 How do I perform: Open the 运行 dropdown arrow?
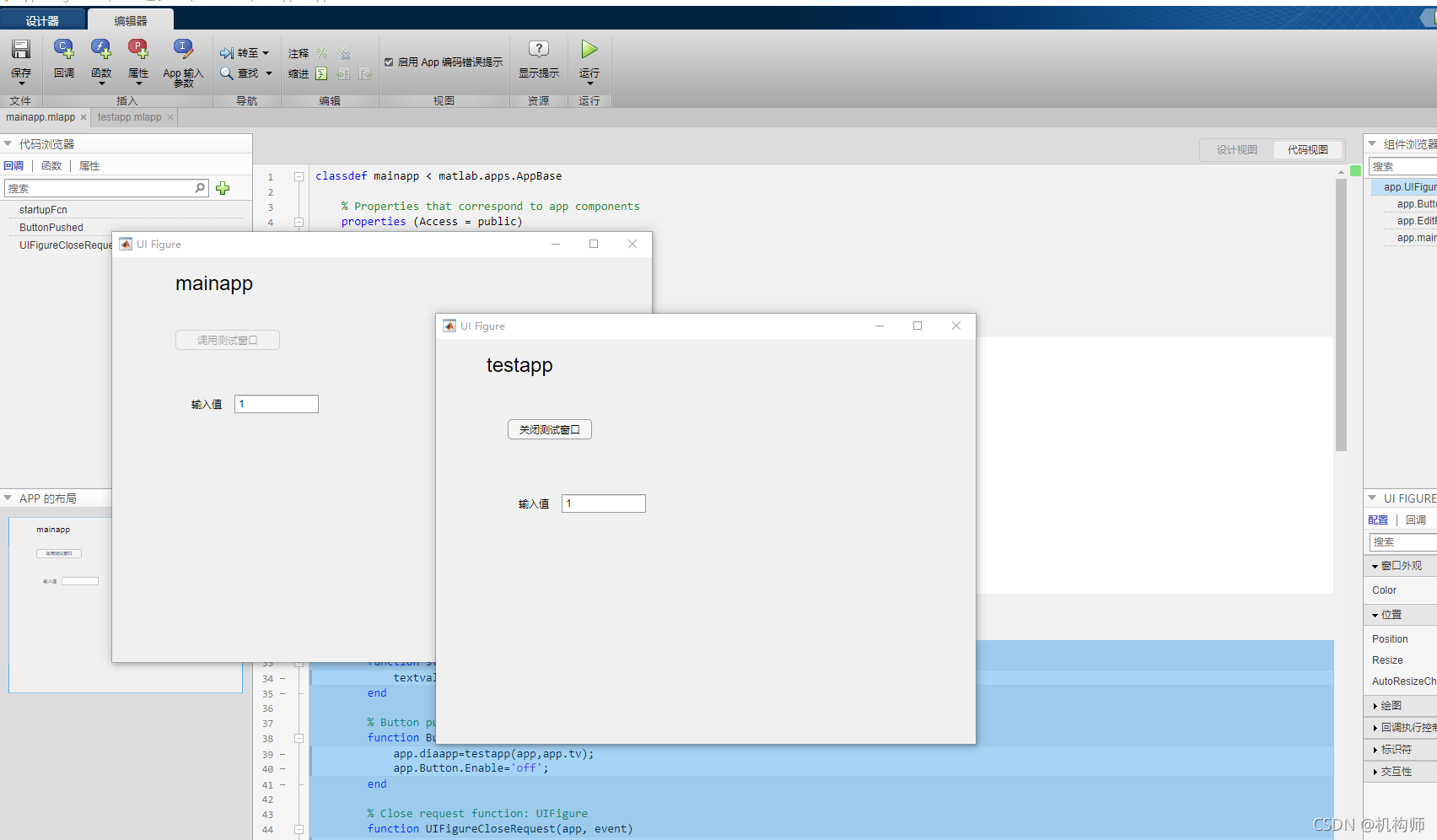point(589,83)
